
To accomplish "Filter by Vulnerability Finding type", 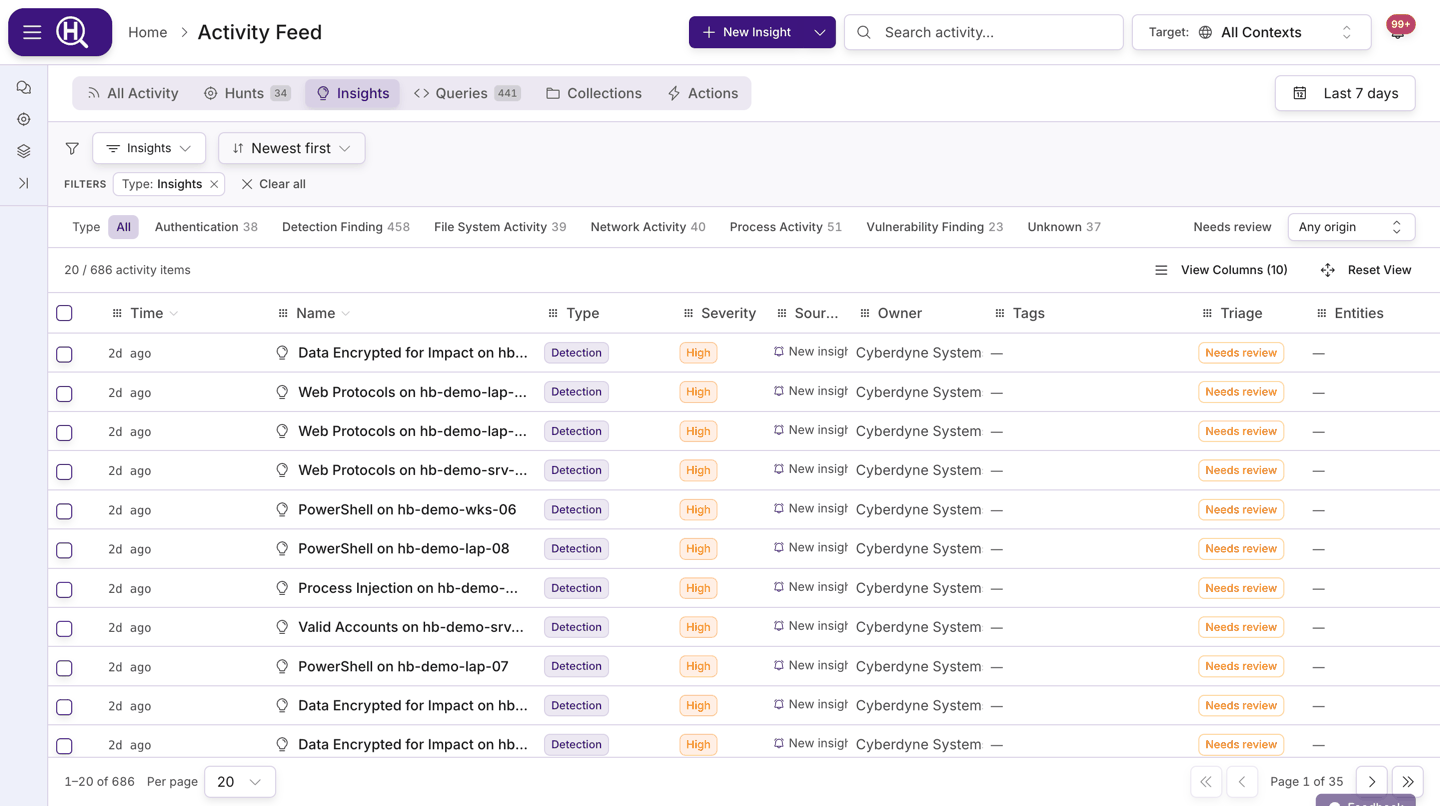I will tap(935, 227).
